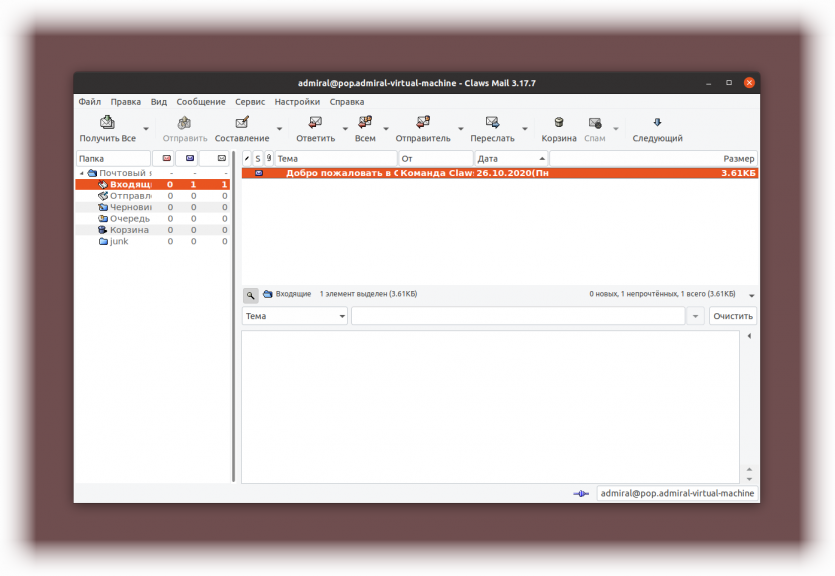
Task: Open the Настройки menu
Action: (297, 102)
